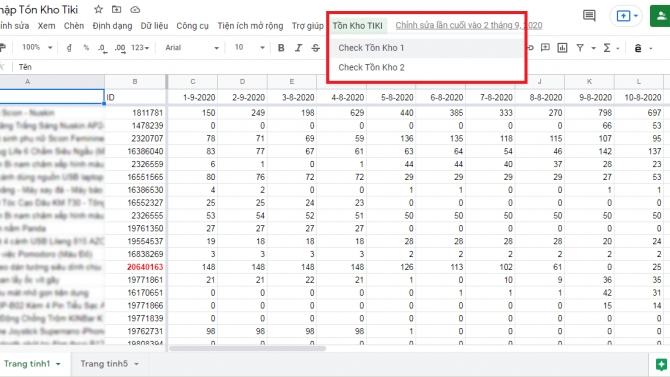Screen dimensions: 670x377
Task: Select cell with value 798
Action: pyautogui.click(x=589, y=113)
